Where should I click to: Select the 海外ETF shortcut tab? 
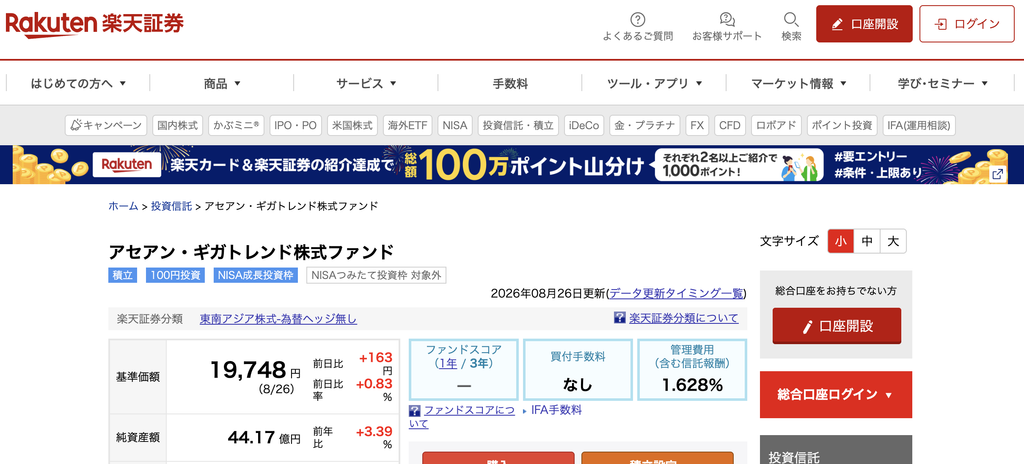point(408,125)
